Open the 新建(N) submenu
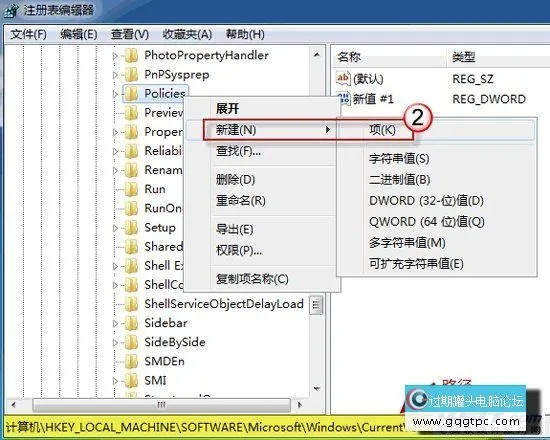 pos(261,130)
